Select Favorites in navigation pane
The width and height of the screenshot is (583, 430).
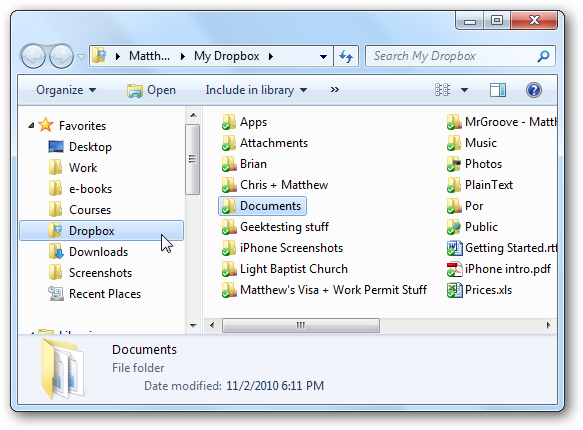(82, 126)
